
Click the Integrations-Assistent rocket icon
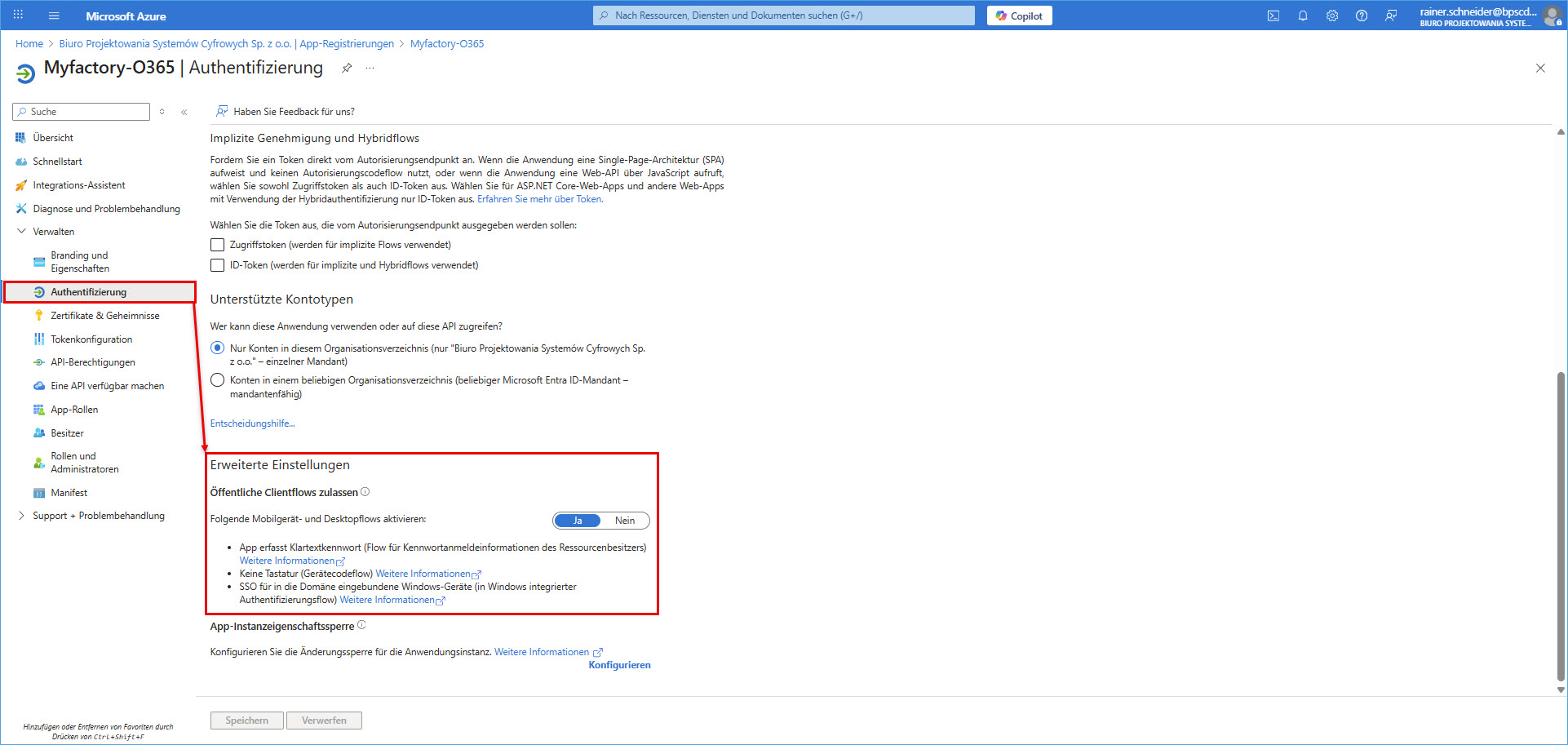pos(21,185)
